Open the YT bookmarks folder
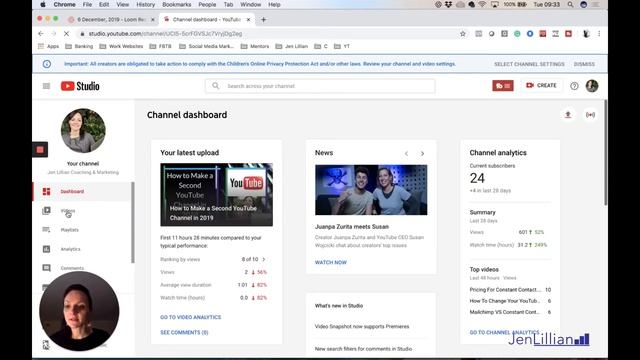Screen dimensions: 640x360 point(342,47)
